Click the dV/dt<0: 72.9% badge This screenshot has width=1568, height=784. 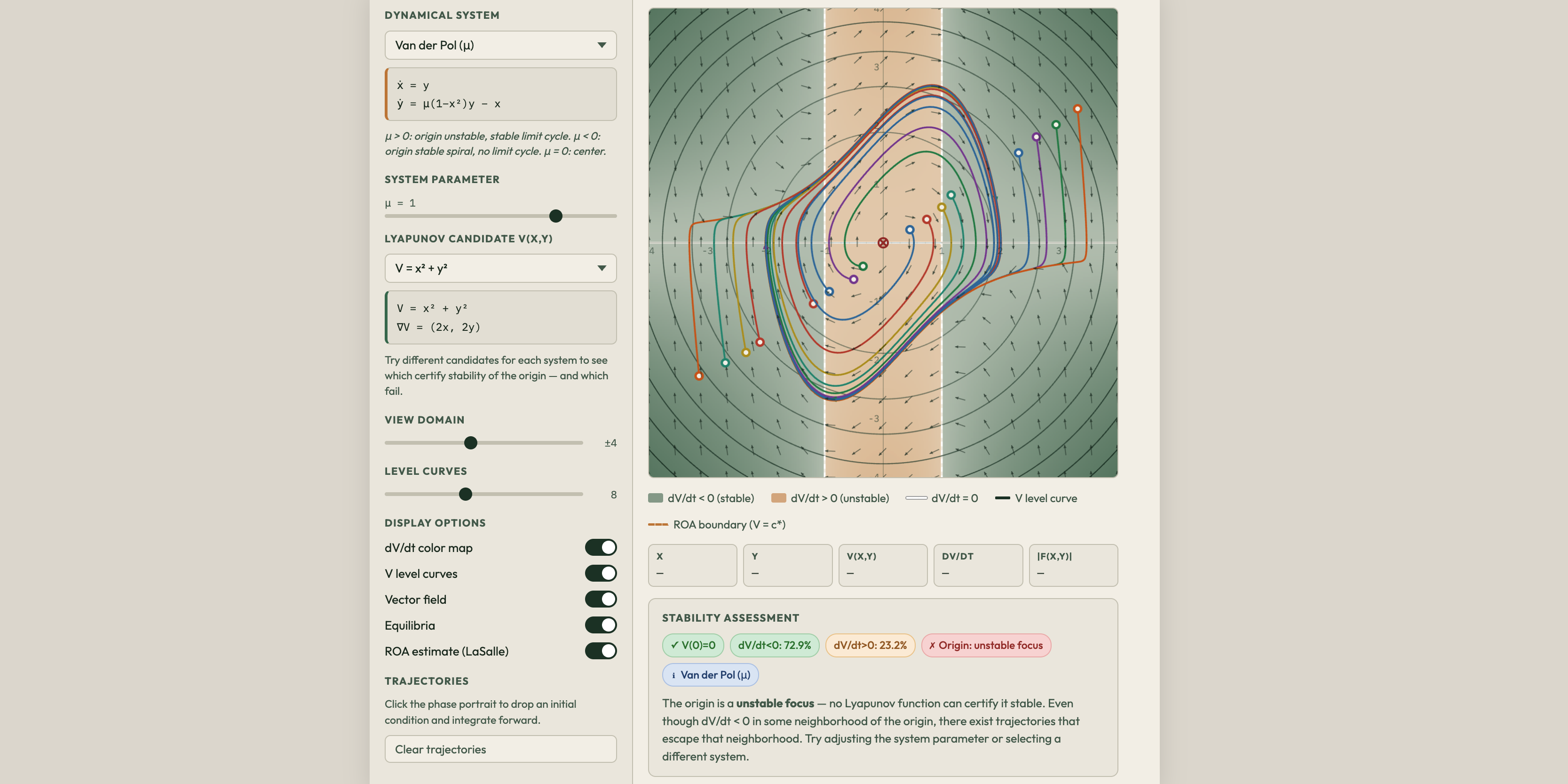pos(774,645)
